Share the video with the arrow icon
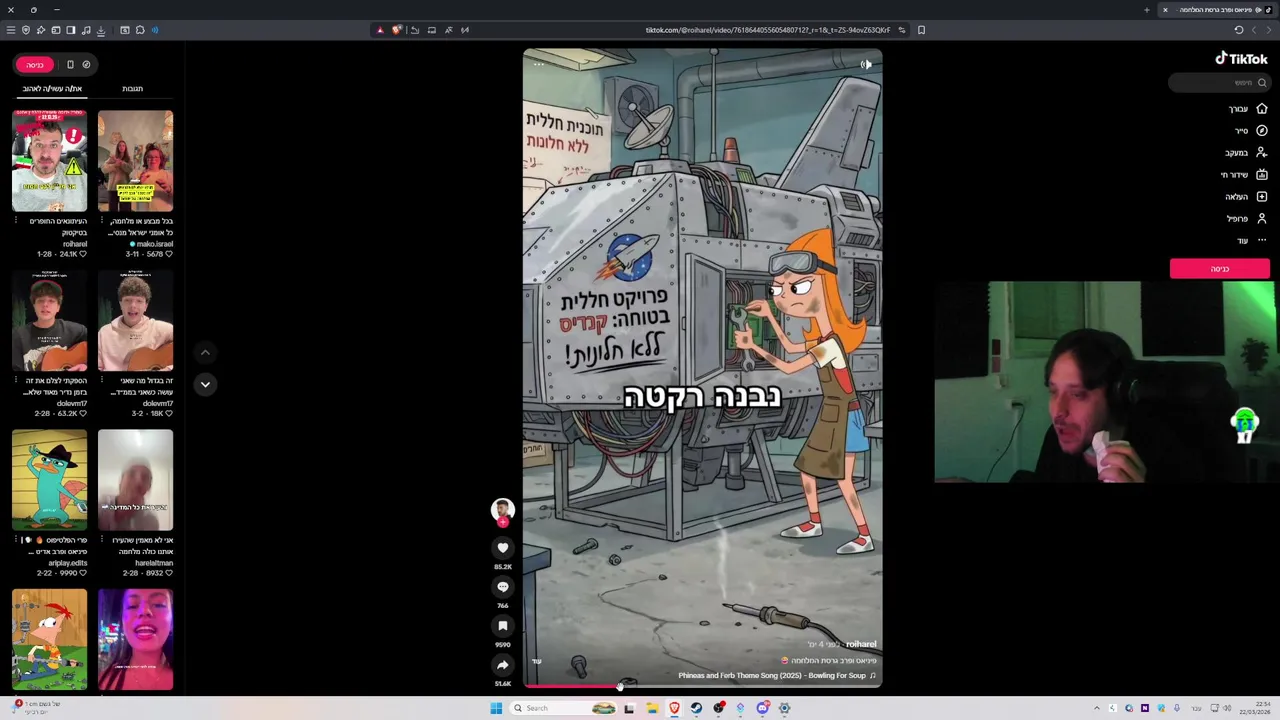This screenshot has height=720, width=1280. (x=503, y=665)
